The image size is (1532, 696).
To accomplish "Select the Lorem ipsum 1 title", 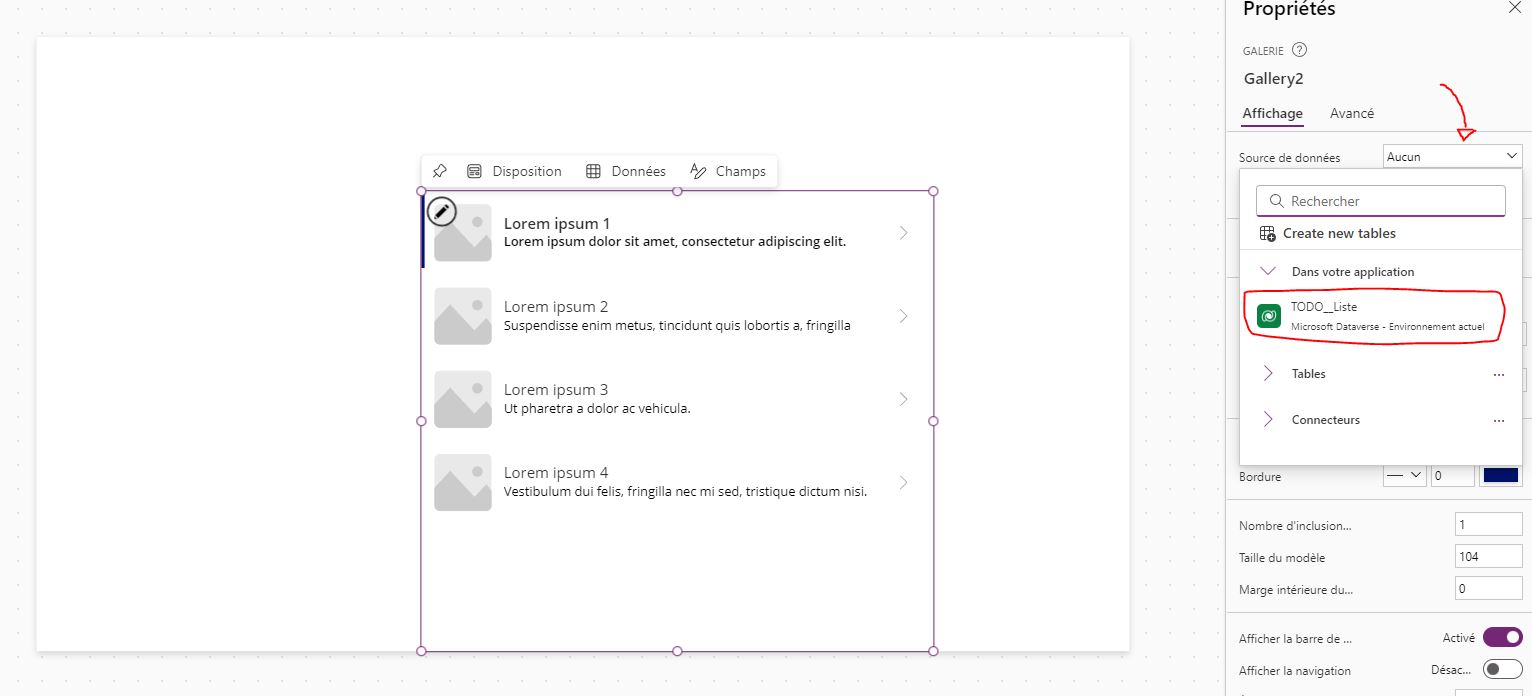I will [557, 223].
